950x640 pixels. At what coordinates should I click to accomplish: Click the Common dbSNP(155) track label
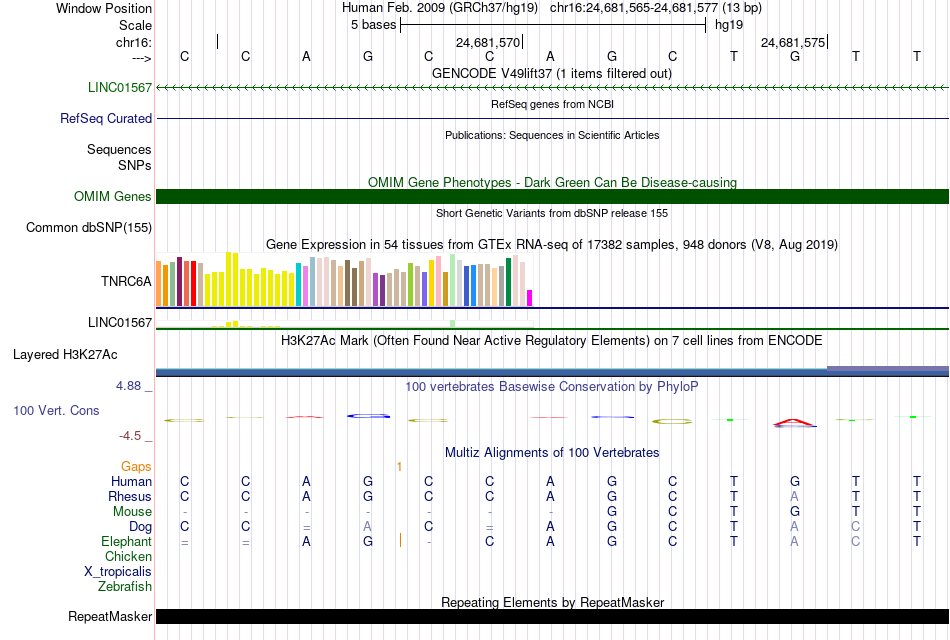click(88, 227)
